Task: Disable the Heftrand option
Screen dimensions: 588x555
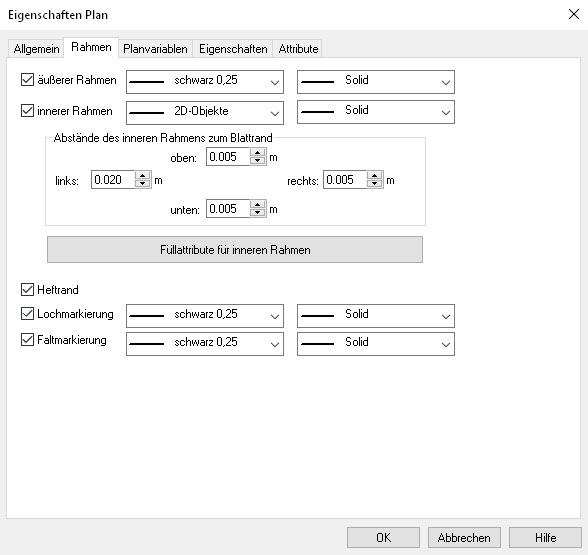Action: pos(27,290)
